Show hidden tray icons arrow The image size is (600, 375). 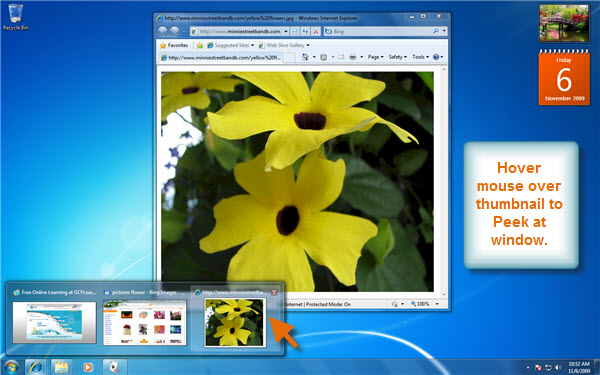[528, 367]
